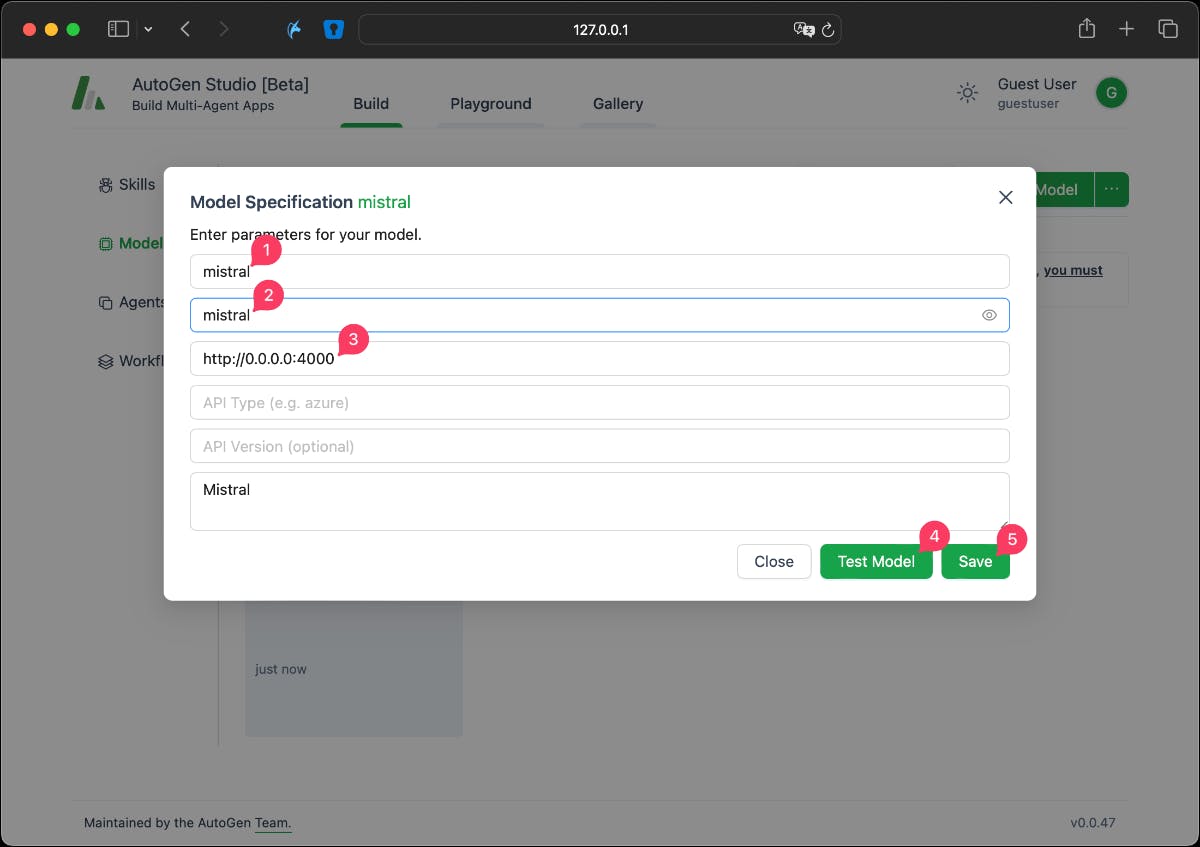Open Skills in the left sidebar
The image size is (1200, 847).
pyautogui.click(x=128, y=185)
